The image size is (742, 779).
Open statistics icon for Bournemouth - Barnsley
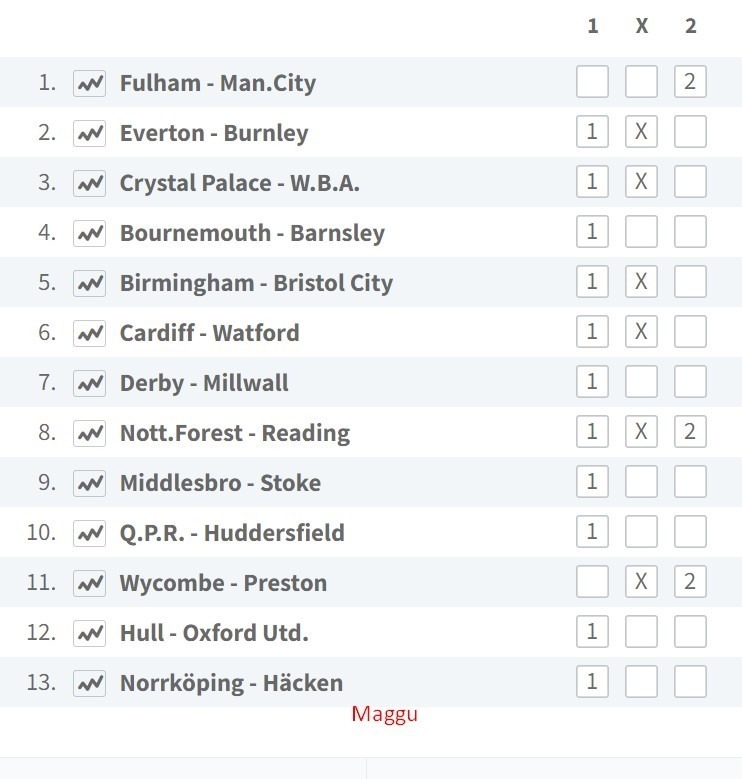tap(89, 233)
